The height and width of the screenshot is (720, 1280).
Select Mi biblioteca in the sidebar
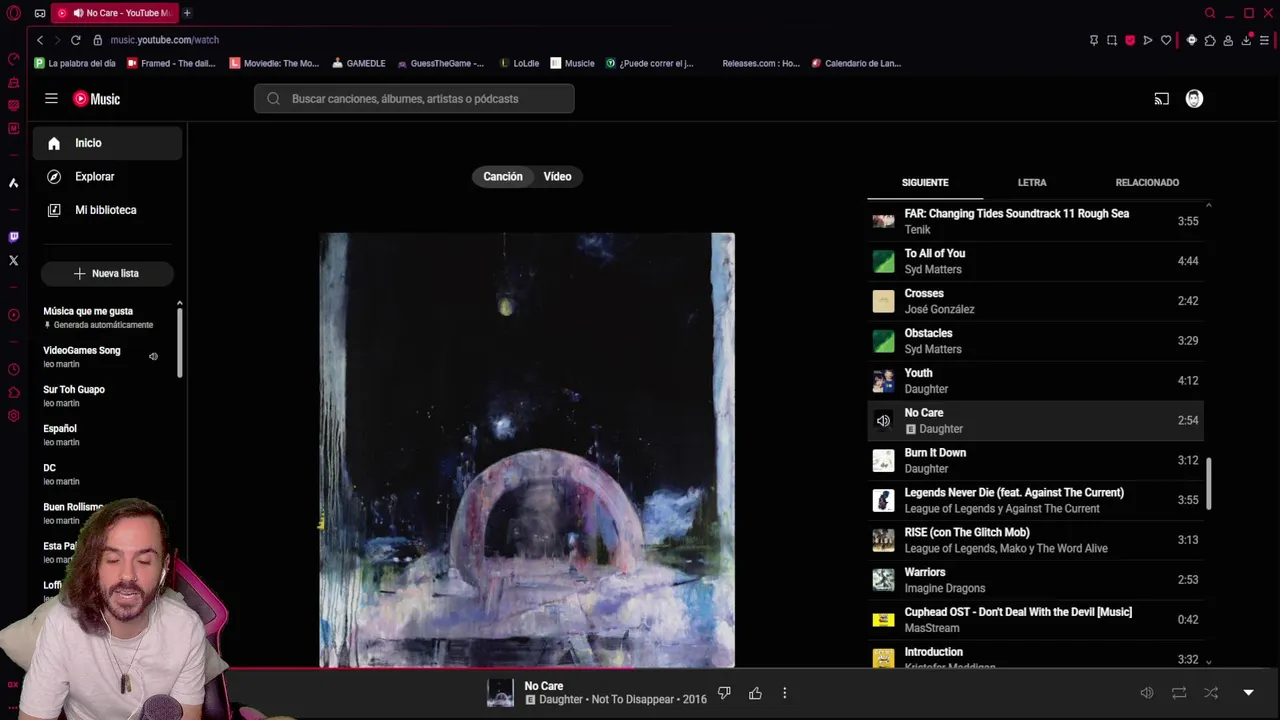click(108, 210)
